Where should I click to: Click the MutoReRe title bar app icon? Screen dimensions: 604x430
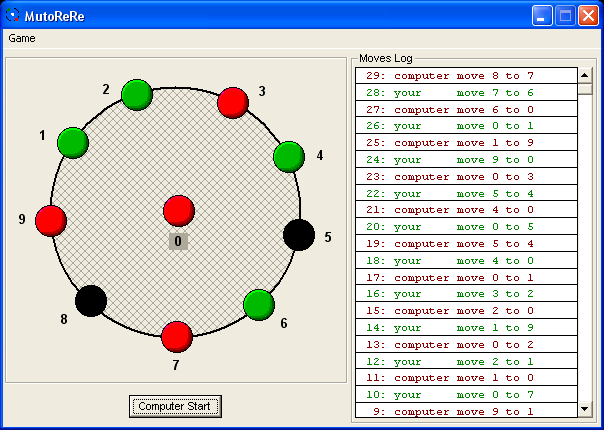[13, 15]
